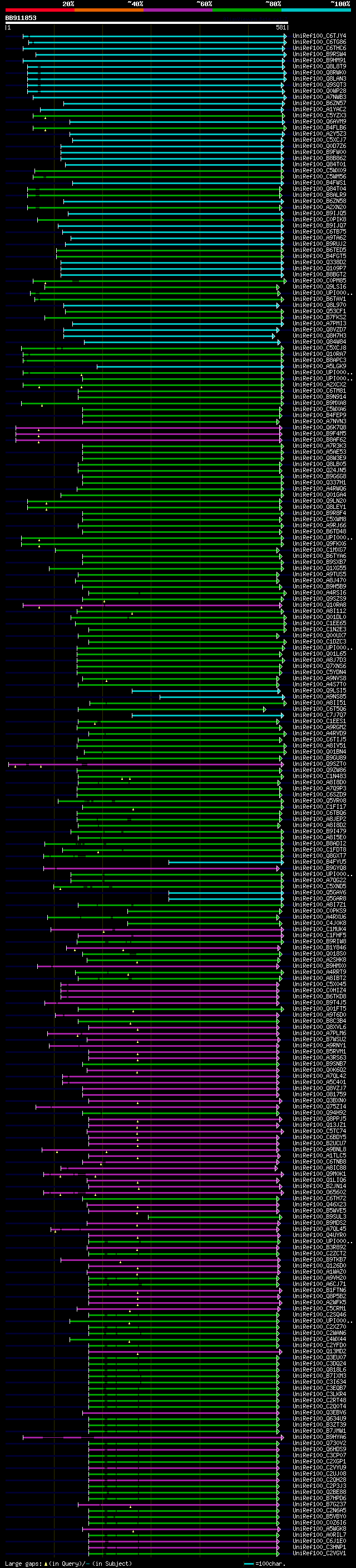
Task: Click the UniRef100_Q6AVM9 entry
Action: [x=319, y=121]
